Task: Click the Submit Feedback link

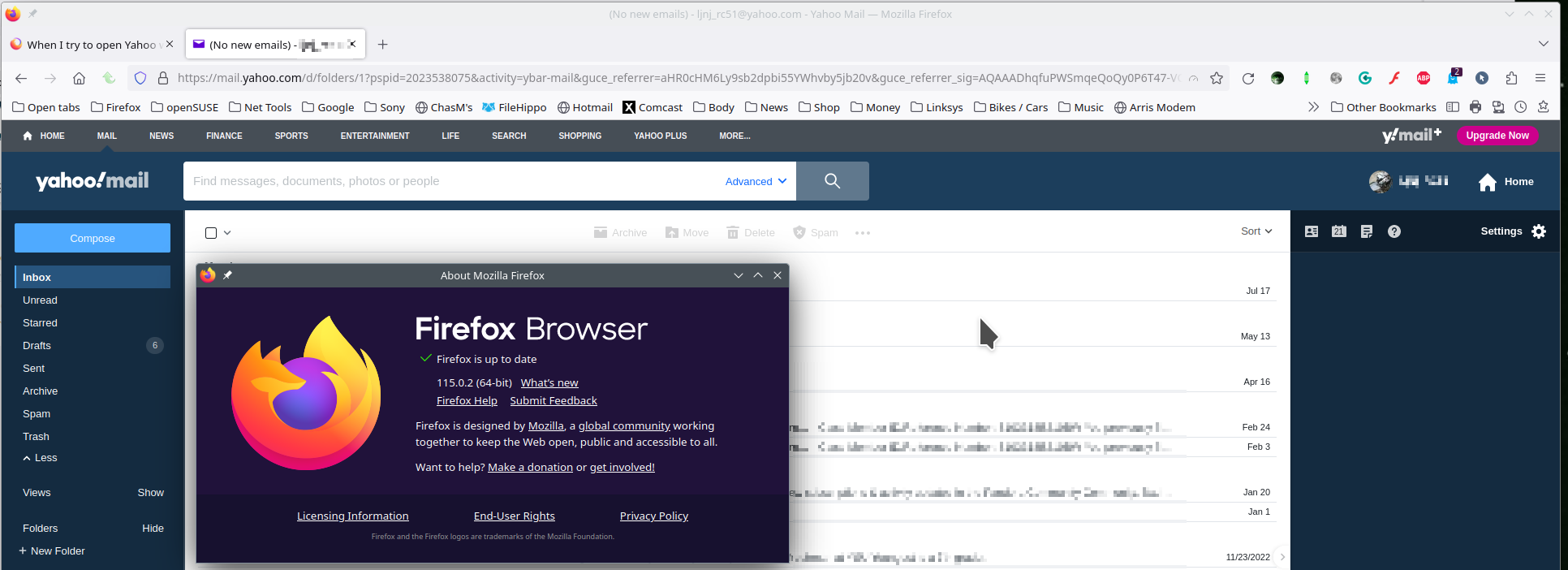Action: coord(554,401)
